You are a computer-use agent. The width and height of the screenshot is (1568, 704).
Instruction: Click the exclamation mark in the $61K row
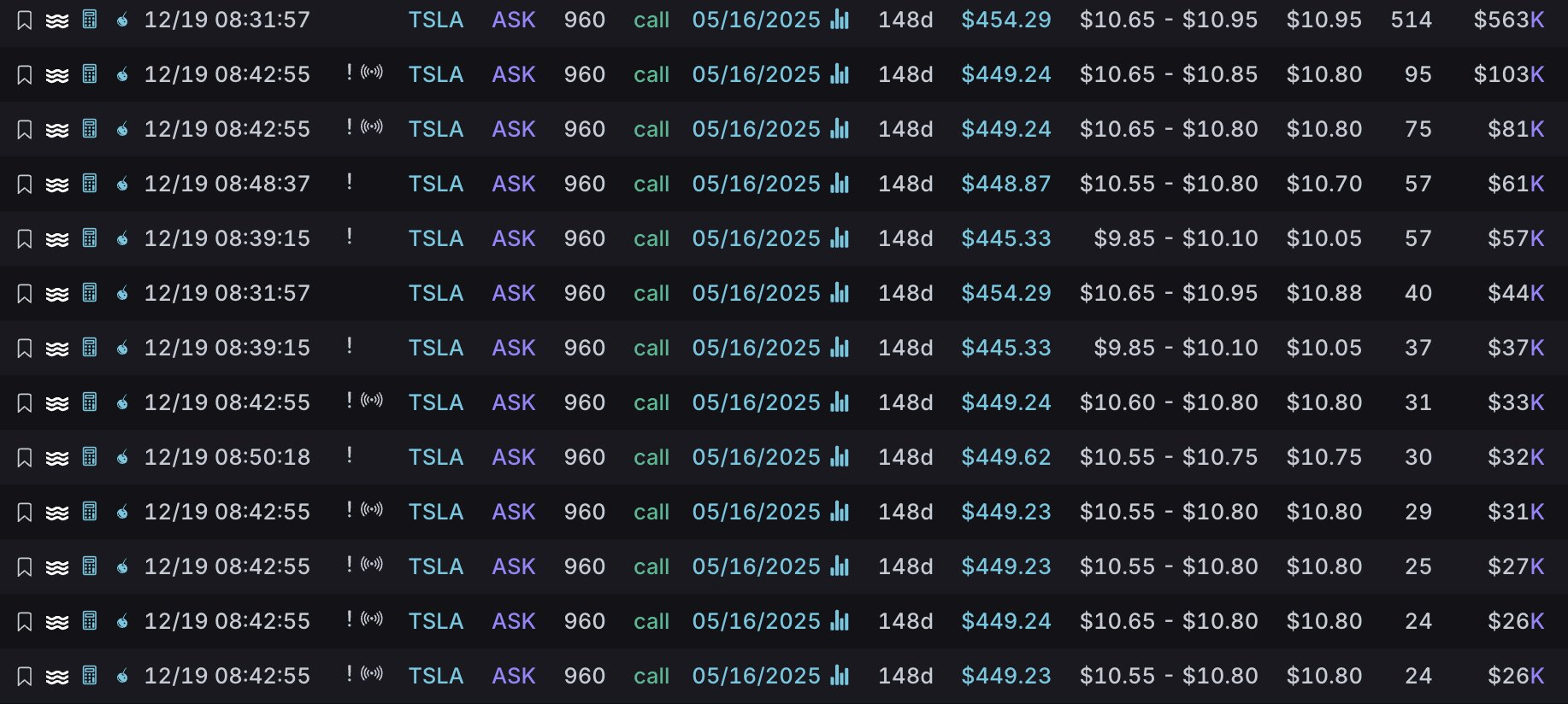(x=349, y=181)
